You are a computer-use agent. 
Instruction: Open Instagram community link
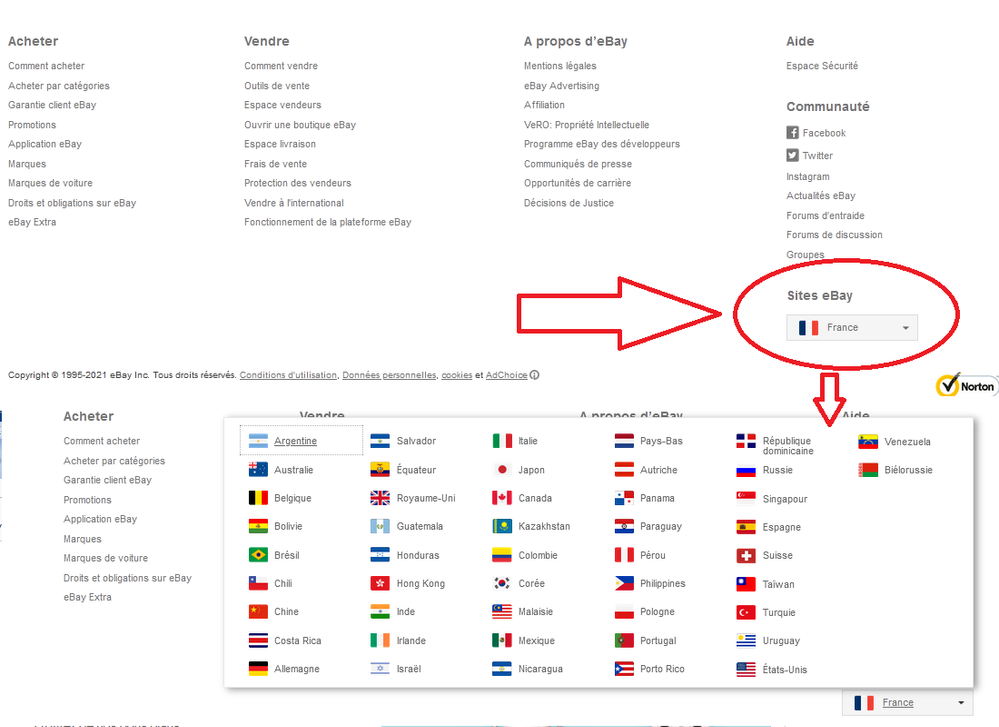(808, 176)
